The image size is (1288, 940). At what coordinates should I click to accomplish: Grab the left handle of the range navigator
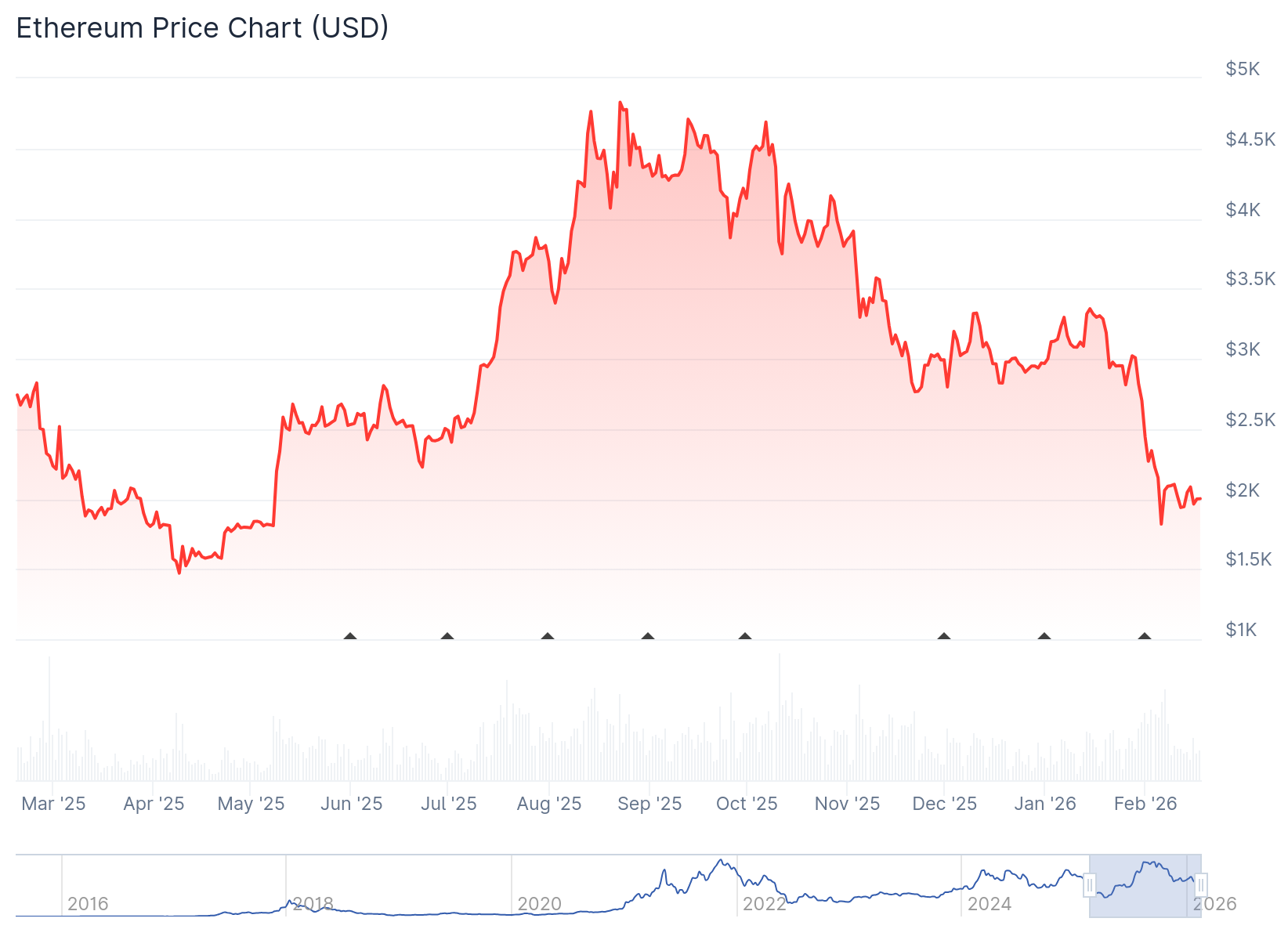(1089, 886)
